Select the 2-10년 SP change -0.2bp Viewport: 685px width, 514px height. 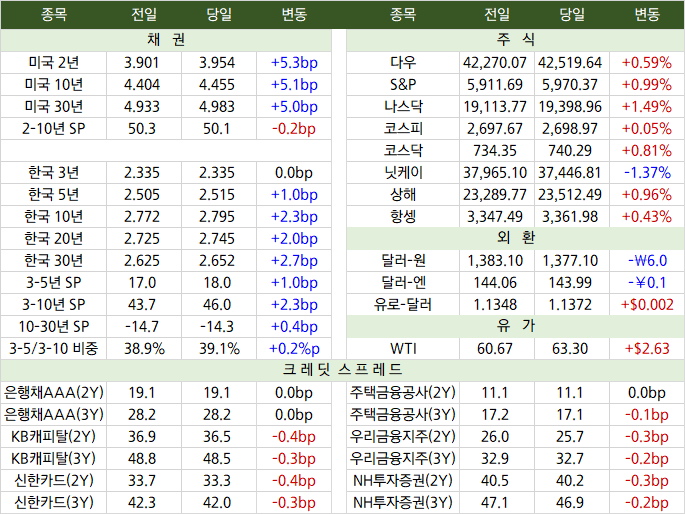(x=294, y=129)
